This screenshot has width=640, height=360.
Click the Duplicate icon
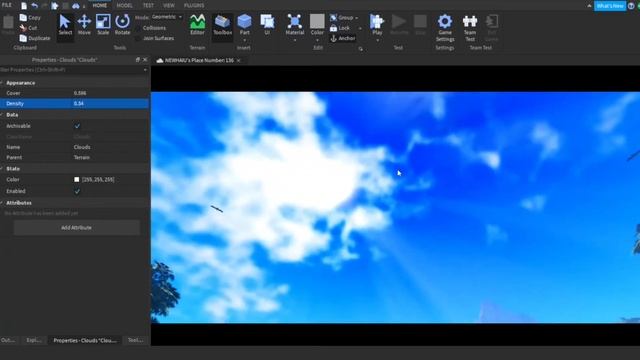coord(23,38)
